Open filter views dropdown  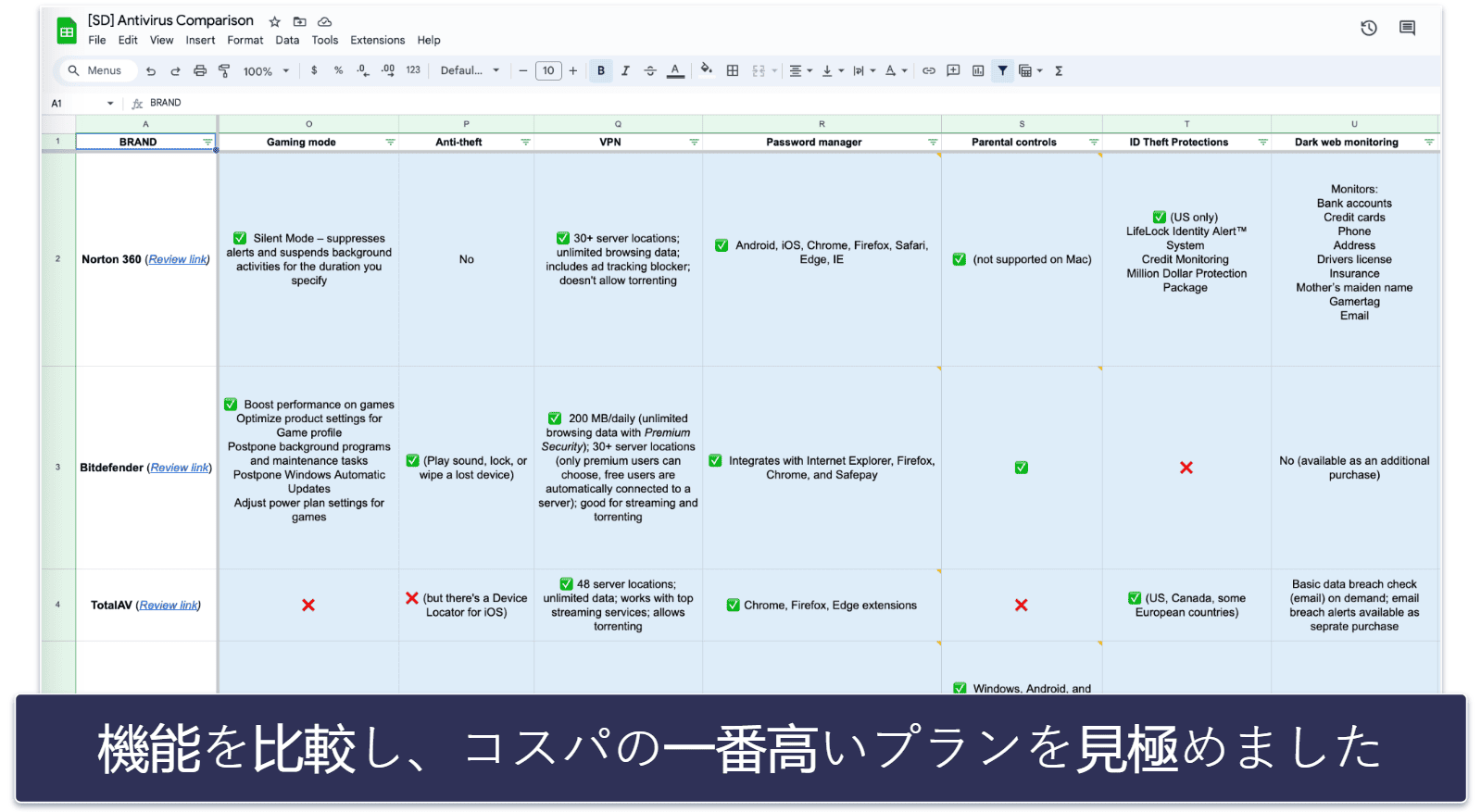click(1031, 70)
